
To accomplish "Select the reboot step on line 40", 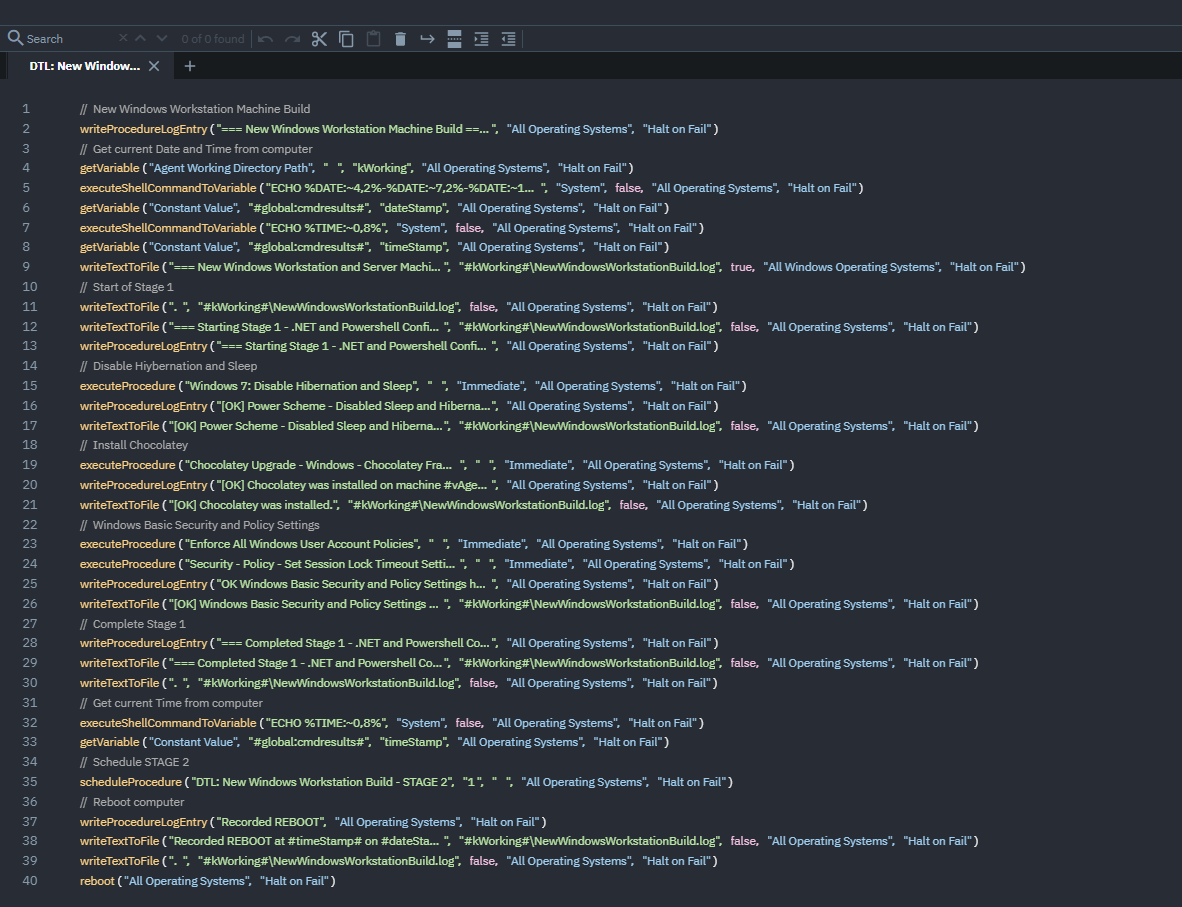I will pyautogui.click(x=97, y=881).
